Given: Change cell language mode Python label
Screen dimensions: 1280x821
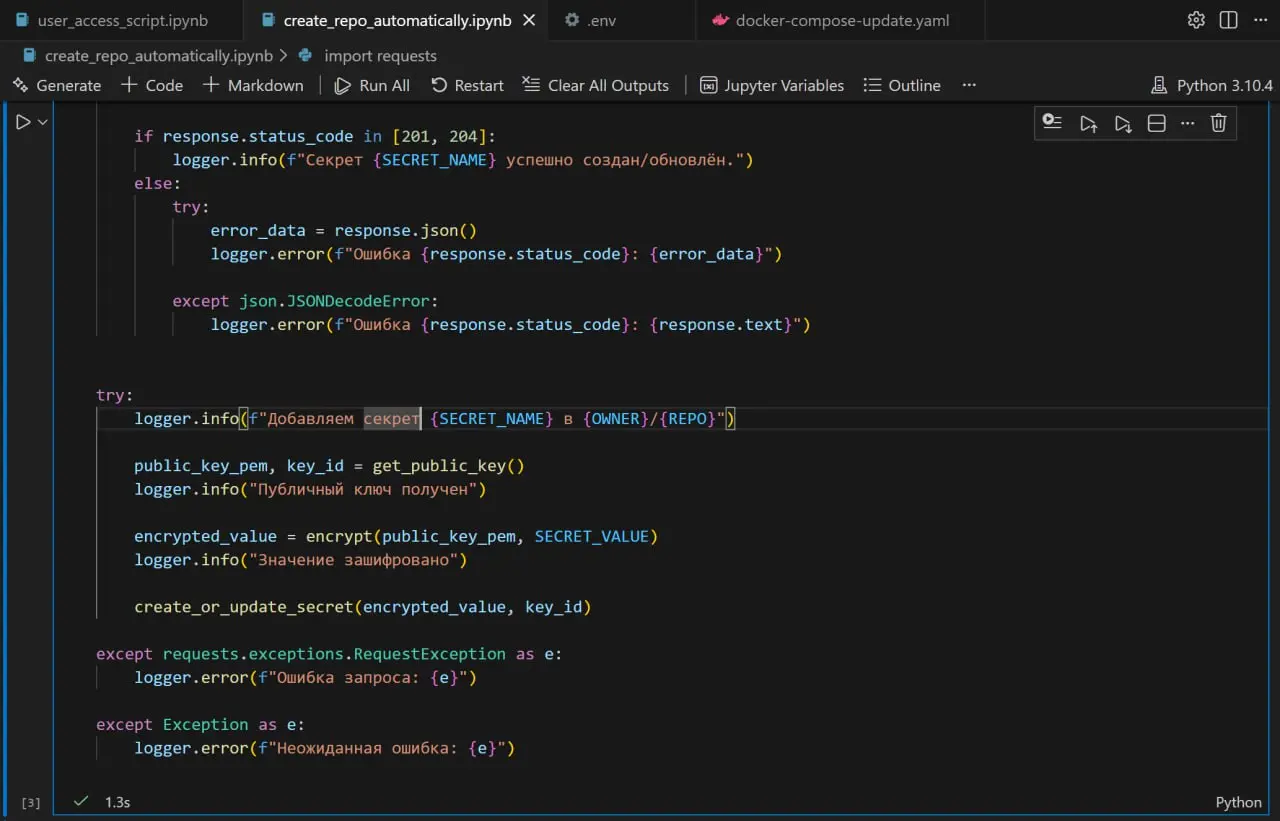Looking at the screenshot, I should click(1238, 802).
